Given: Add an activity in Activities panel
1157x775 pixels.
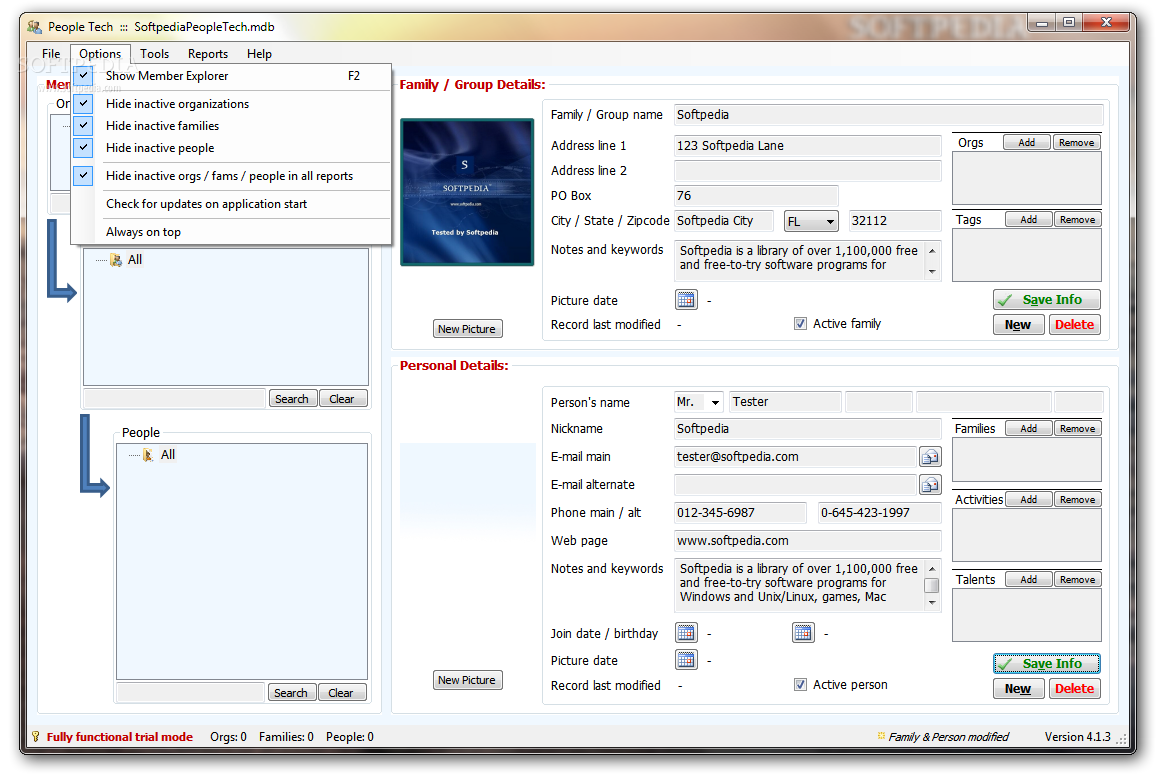Looking at the screenshot, I should (x=1029, y=500).
